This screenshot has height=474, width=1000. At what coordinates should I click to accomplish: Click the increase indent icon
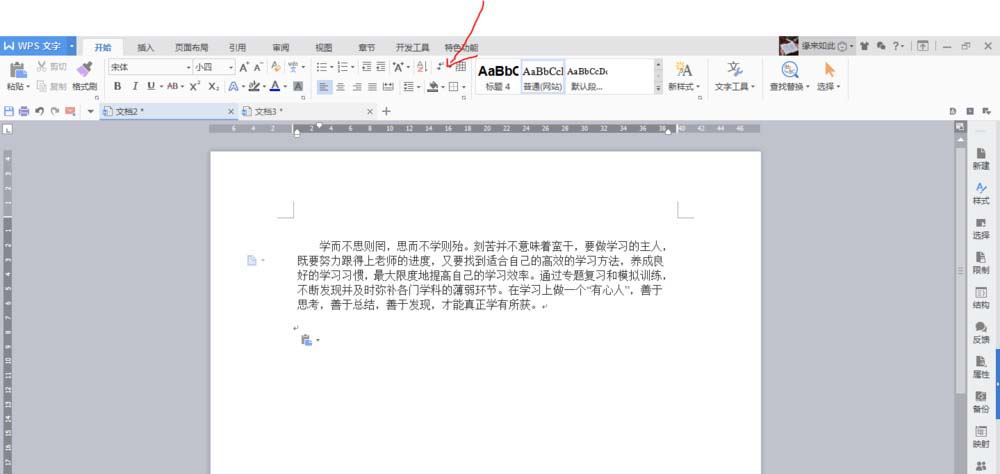[x=381, y=67]
